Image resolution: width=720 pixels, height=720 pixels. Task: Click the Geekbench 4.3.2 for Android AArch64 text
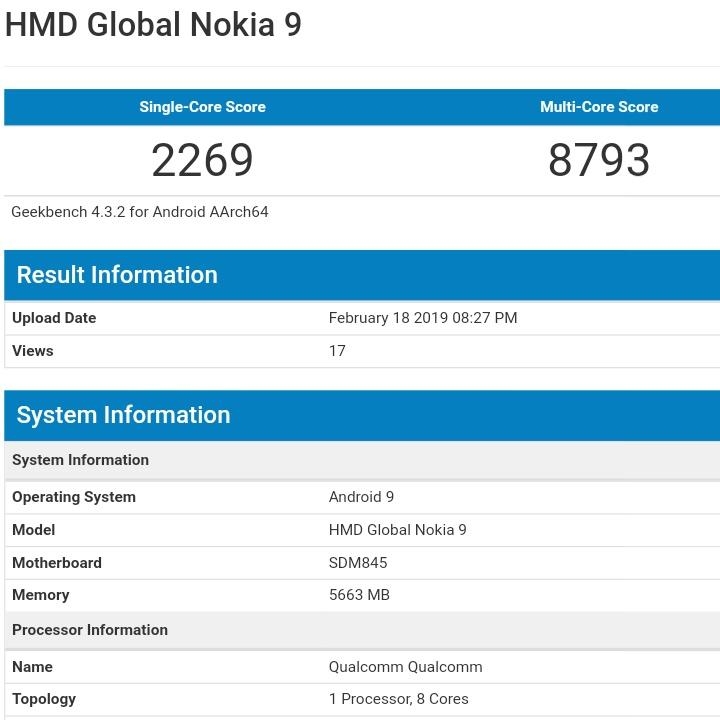point(140,212)
